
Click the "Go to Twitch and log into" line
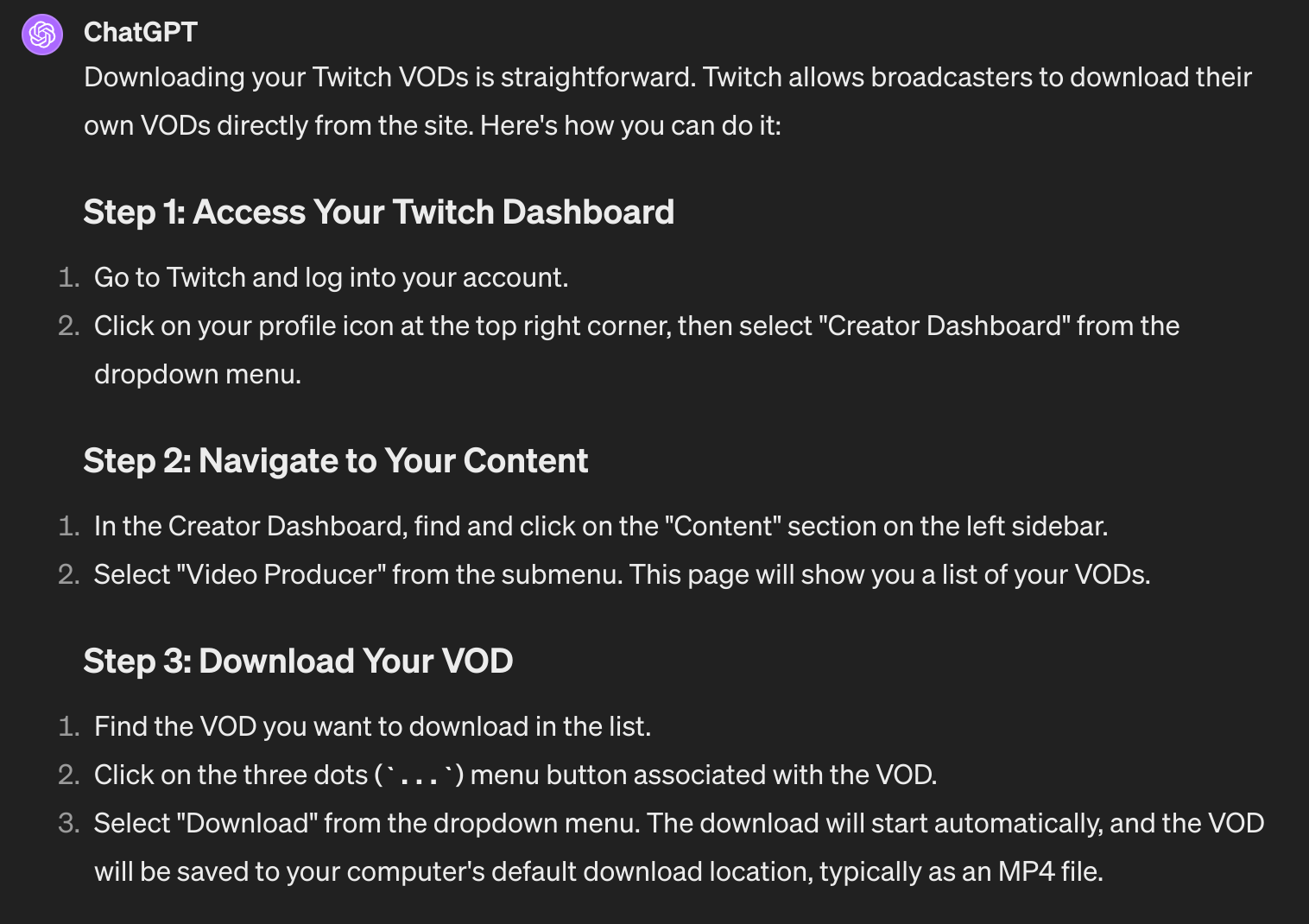pyautogui.click(x=331, y=277)
